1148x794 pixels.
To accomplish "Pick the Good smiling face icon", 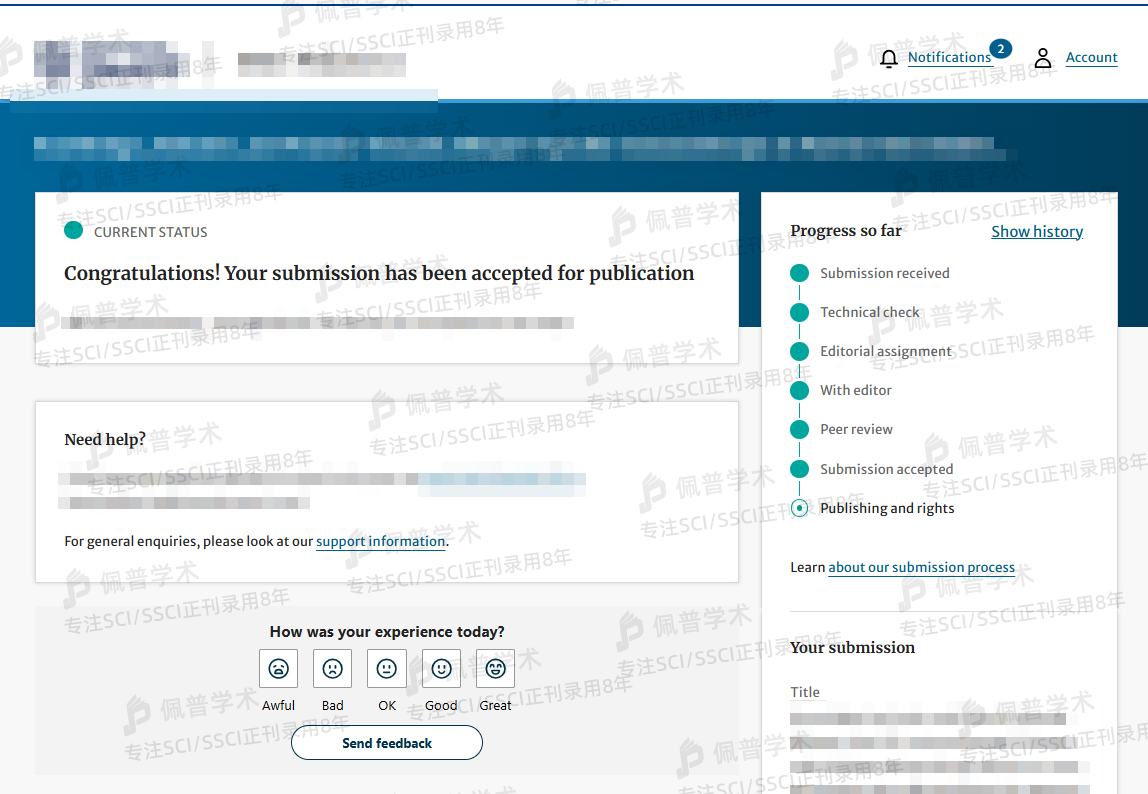I will 441,668.
